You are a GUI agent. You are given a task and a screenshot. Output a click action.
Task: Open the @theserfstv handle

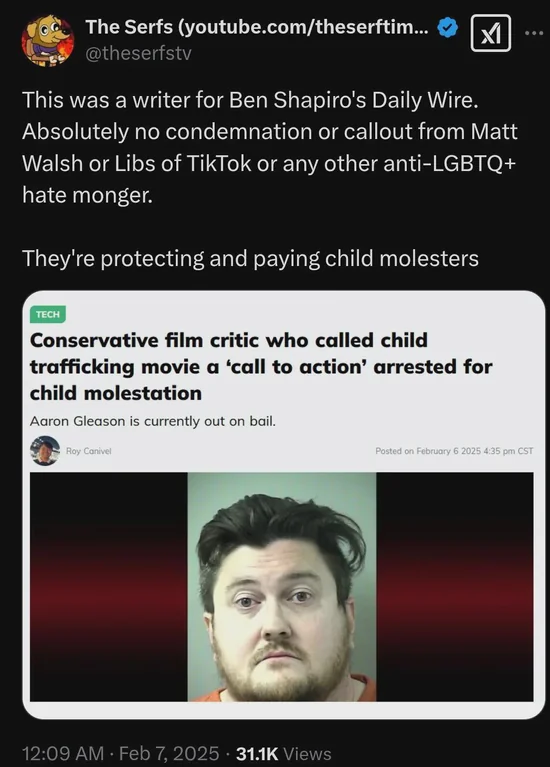tap(138, 53)
